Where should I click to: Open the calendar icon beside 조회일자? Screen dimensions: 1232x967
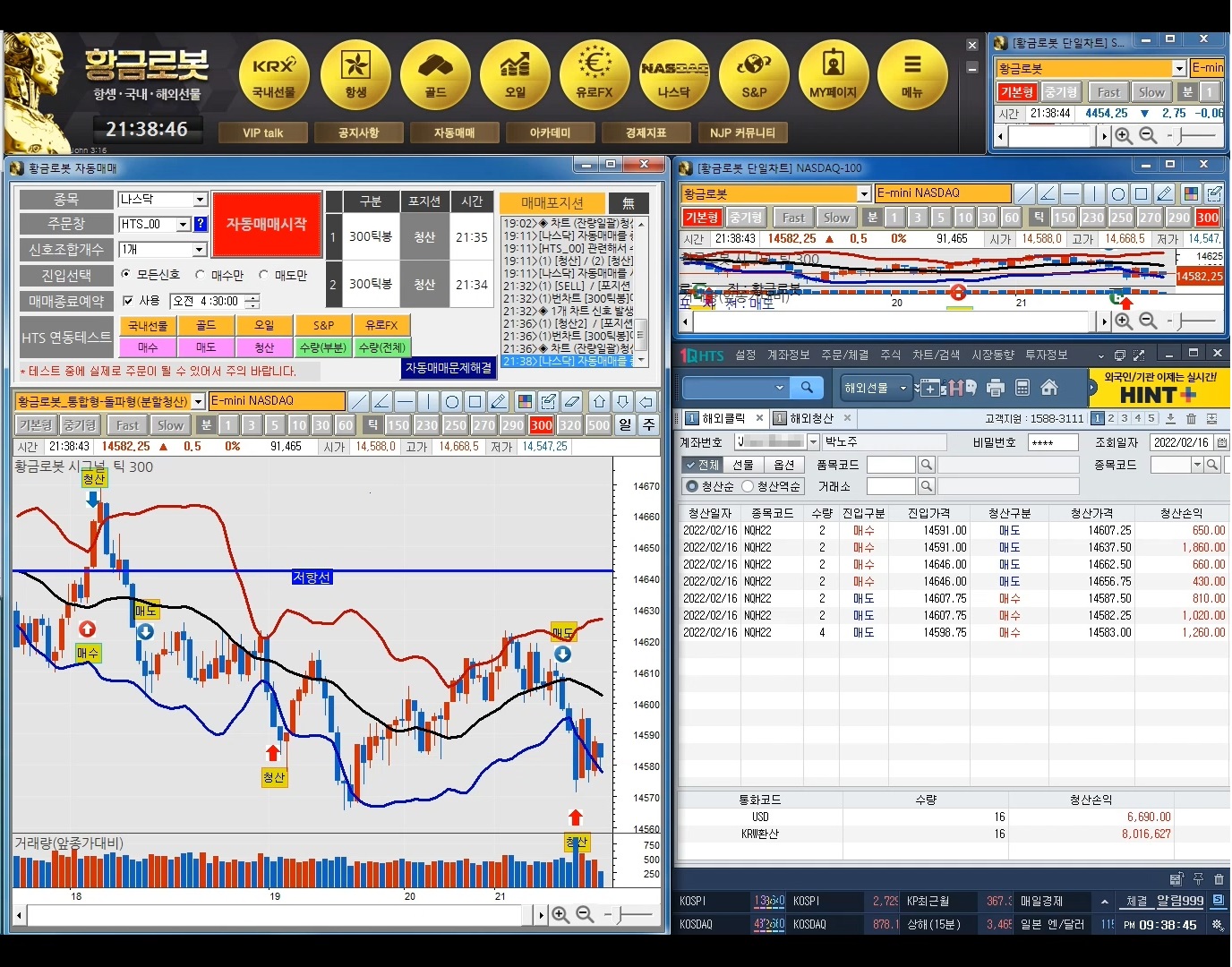(x=1222, y=442)
